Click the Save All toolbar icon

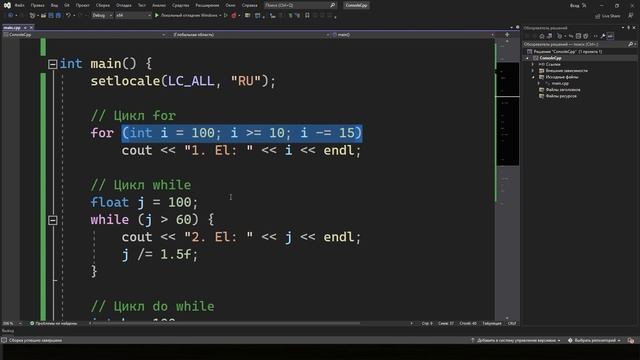coord(58,16)
